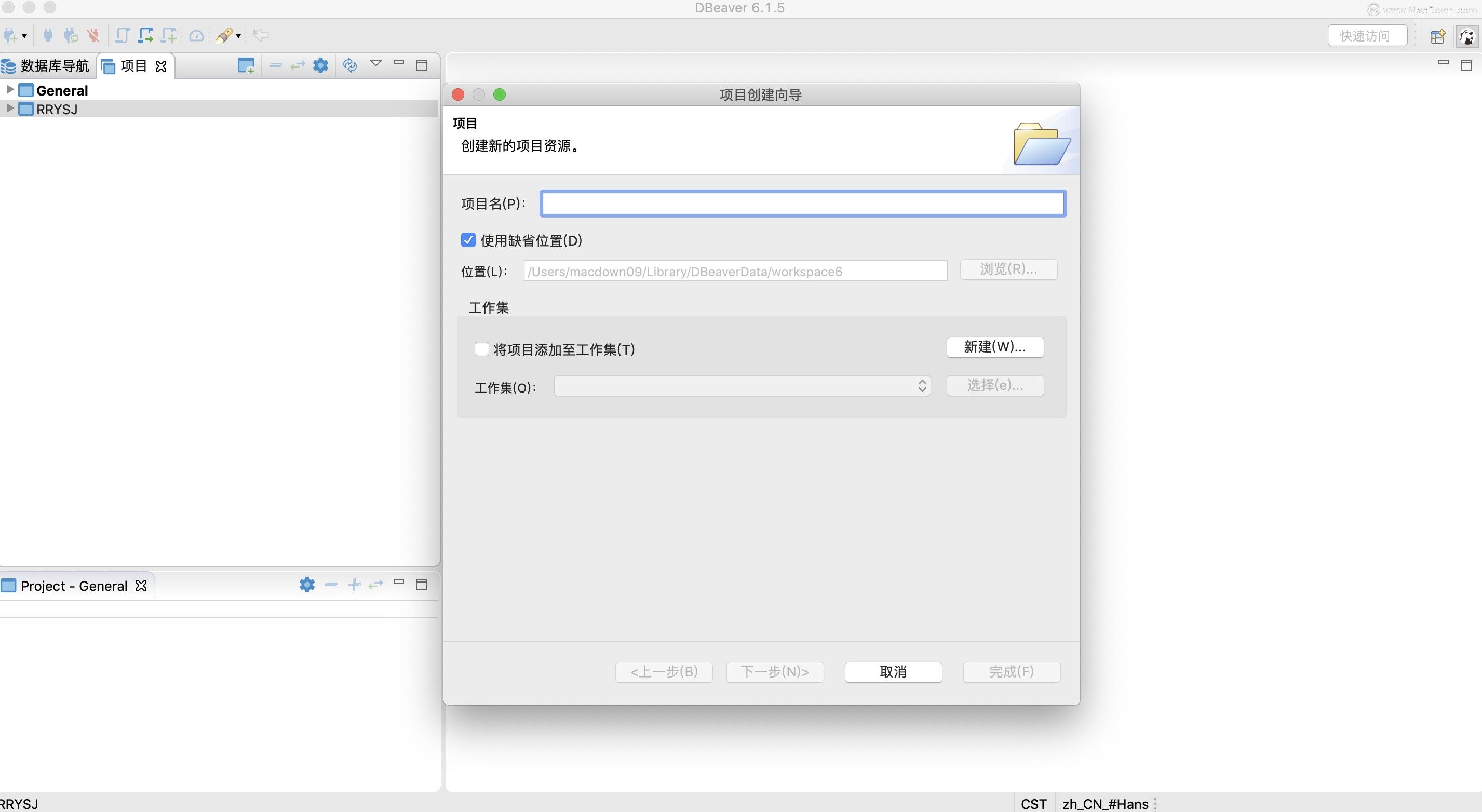Image resolution: width=1482 pixels, height=812 pixels.
Task: Open the view menu triangle in 项目 panel
Action: (375, 64)
